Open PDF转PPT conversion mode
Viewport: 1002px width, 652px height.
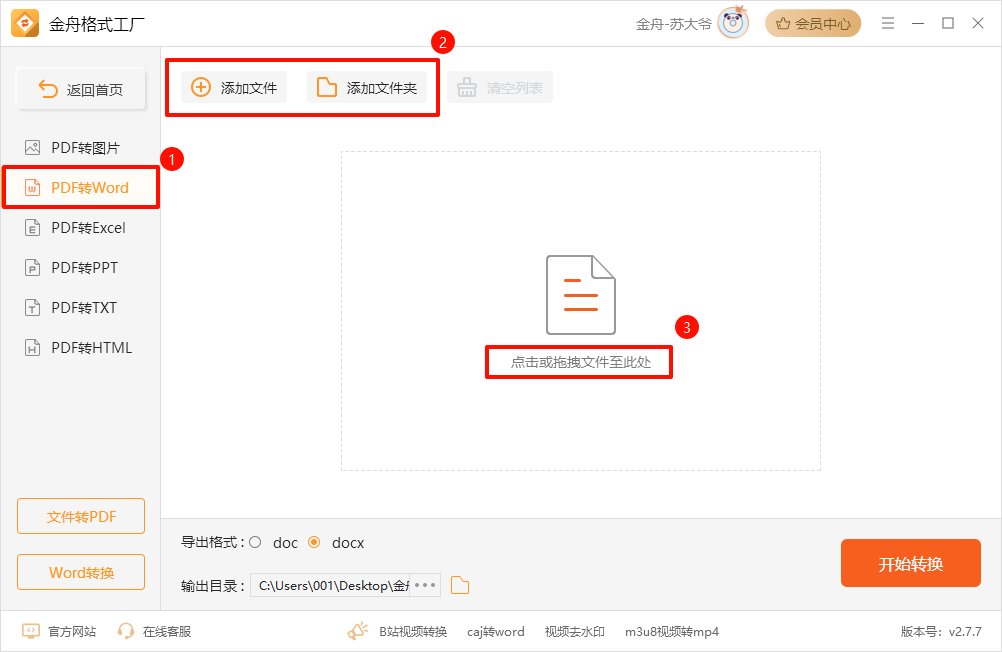(x=81, y=268)
